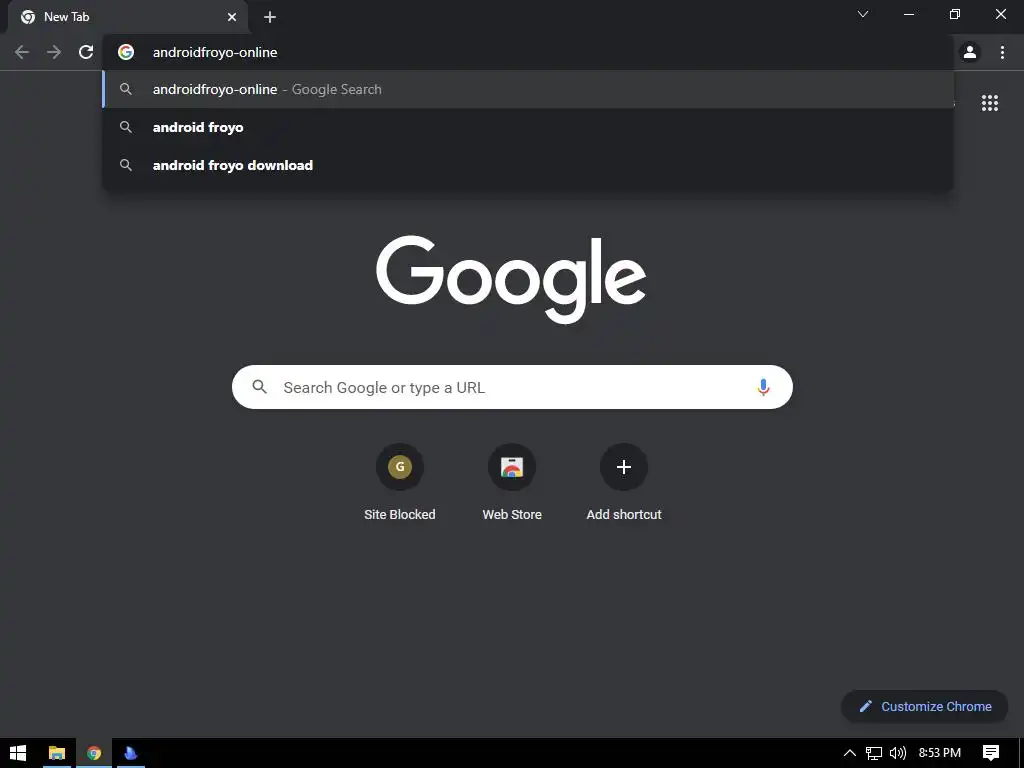Click the browser Back arrow
The image size is (1024, 768).
pos(22,52)
